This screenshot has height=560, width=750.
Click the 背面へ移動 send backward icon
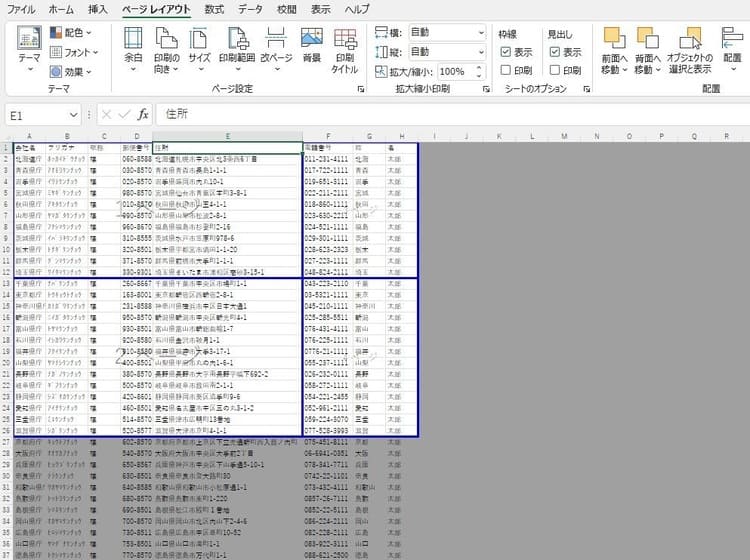tap(648, 38)
